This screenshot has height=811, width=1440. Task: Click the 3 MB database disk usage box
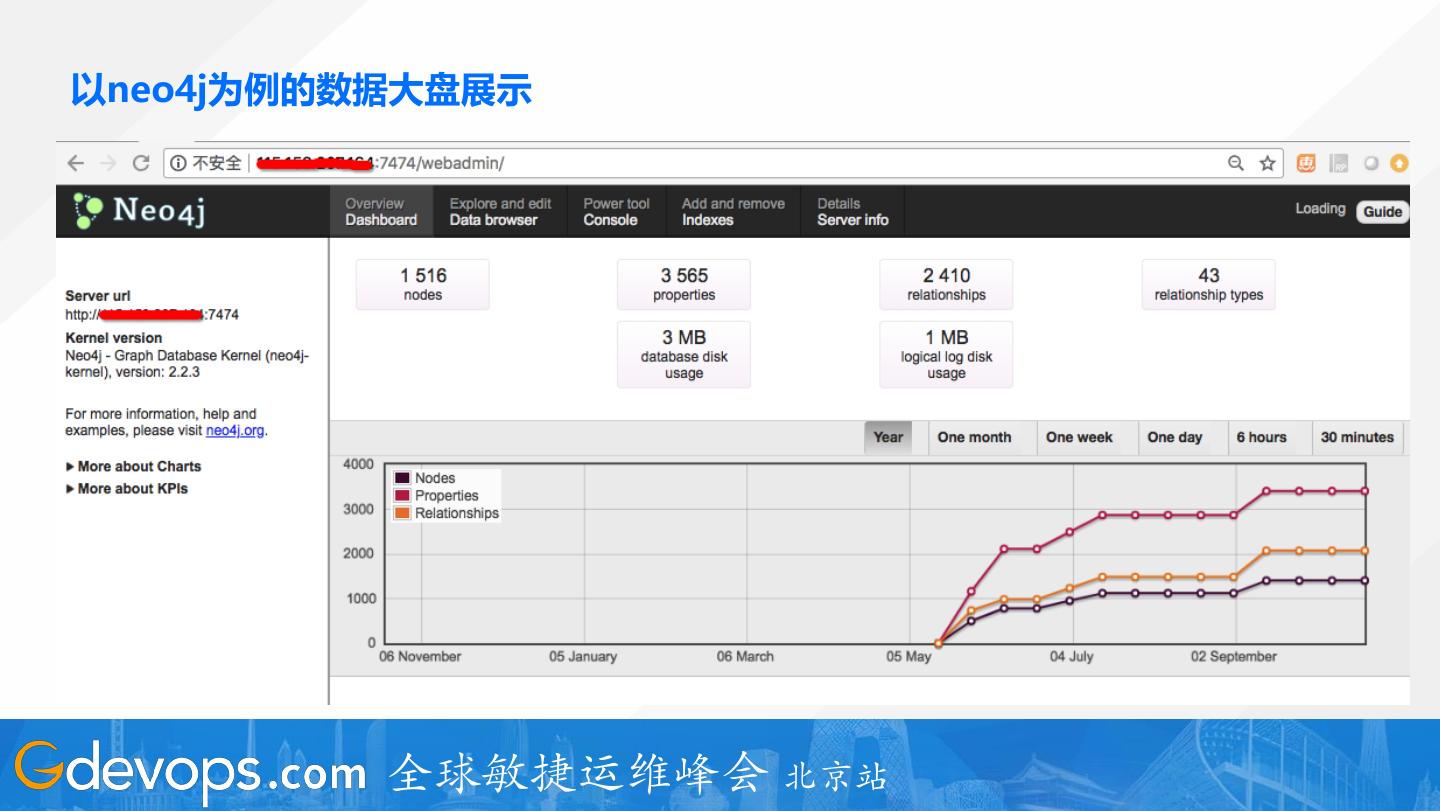(684, 354)
